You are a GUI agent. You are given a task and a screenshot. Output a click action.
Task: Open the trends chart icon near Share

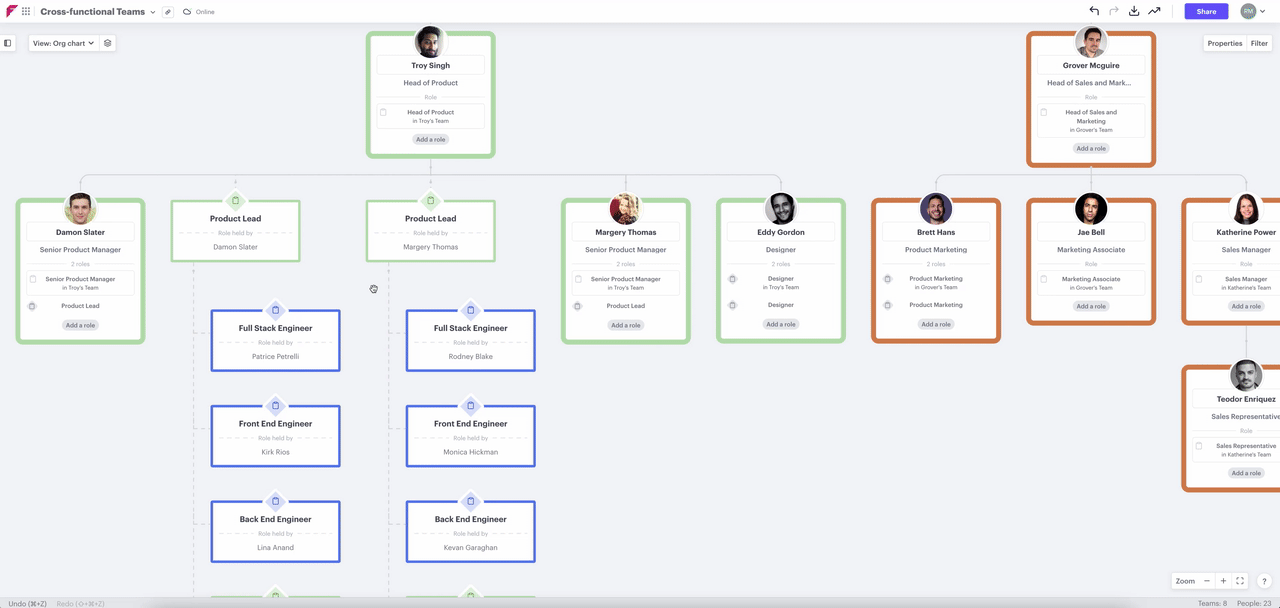tap(1154, 10)
